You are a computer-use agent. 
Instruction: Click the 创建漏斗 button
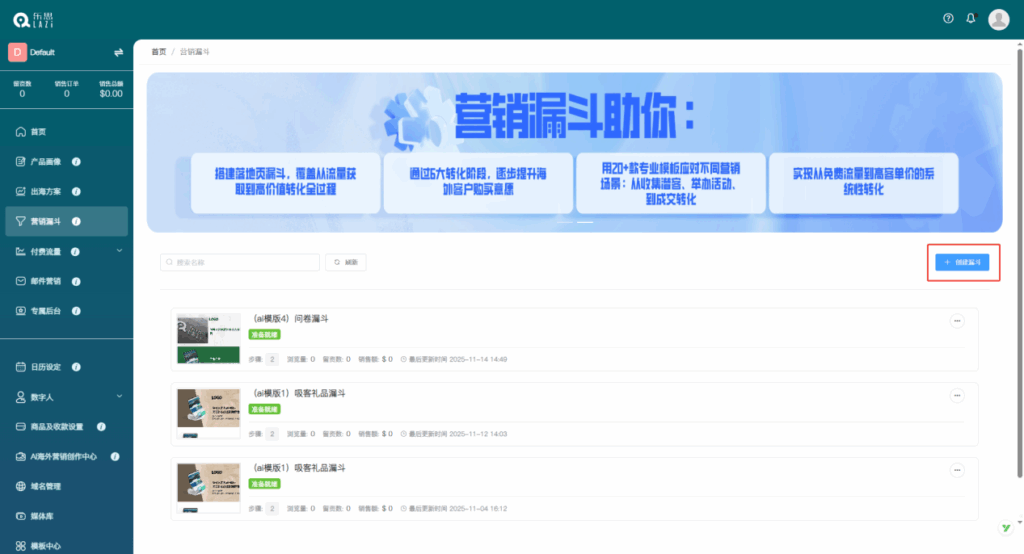click(962, 262)
